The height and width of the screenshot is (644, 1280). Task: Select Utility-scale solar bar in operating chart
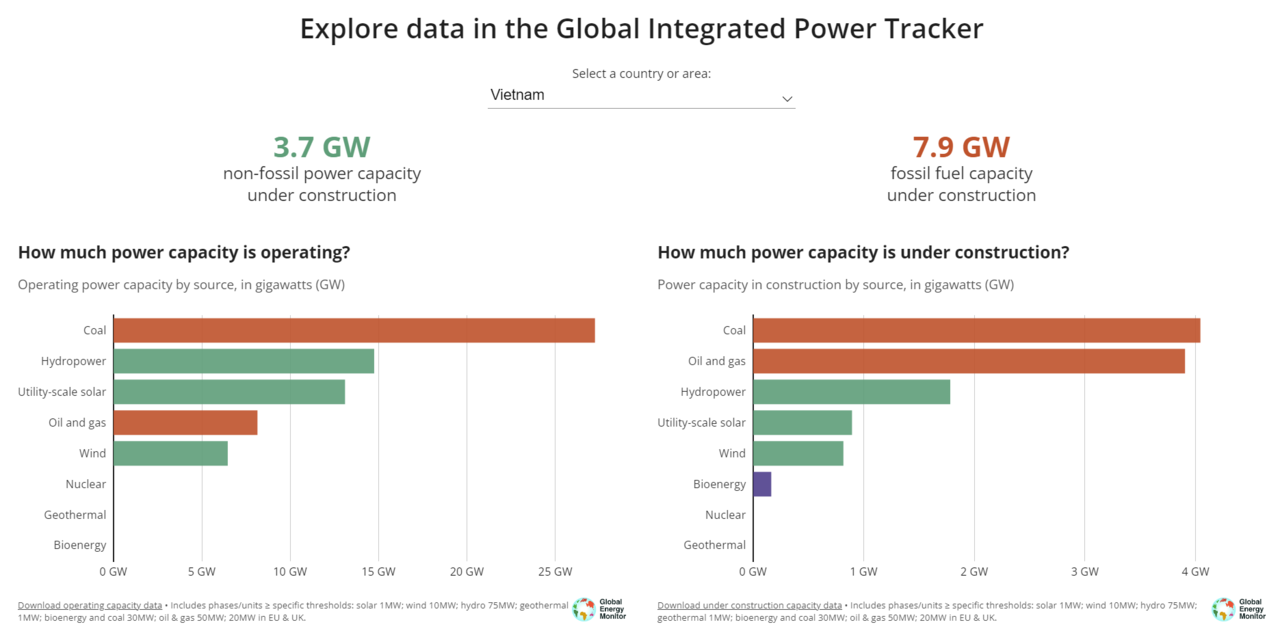coord(229,392)
